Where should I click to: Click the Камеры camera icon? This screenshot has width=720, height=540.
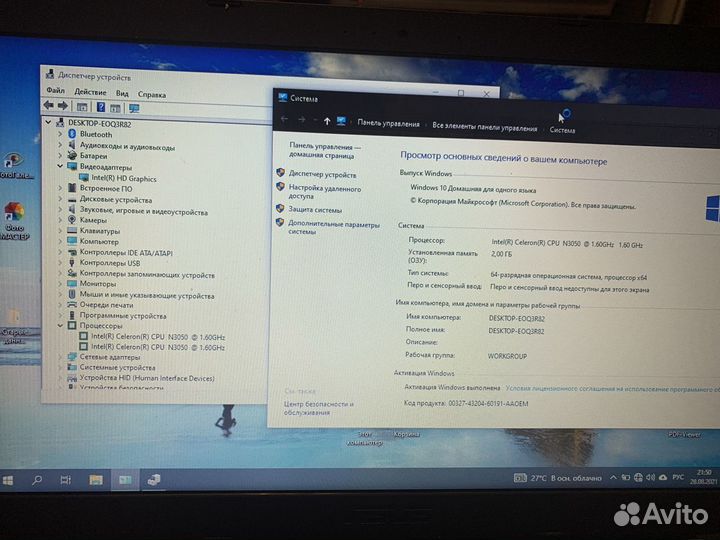pyautogui.click(x=72, y=220)
